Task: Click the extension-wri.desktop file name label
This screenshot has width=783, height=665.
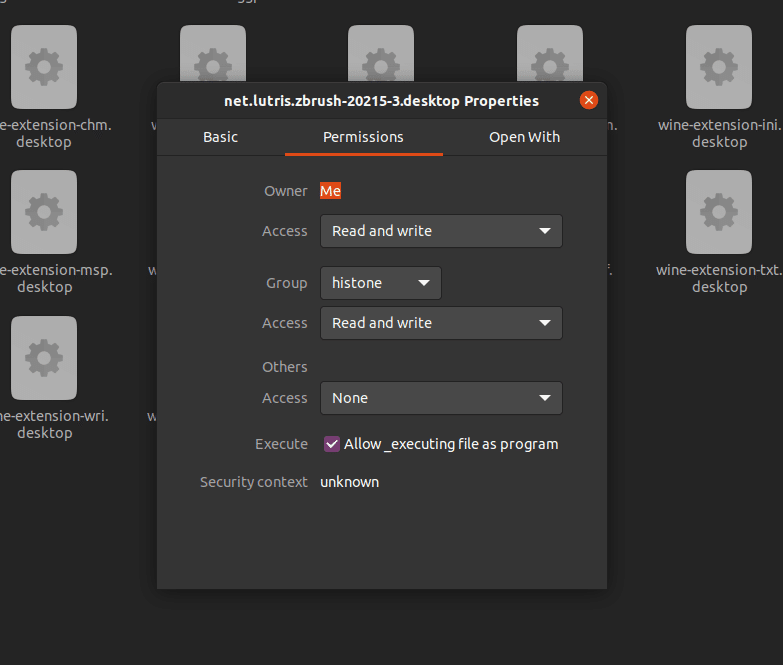Action: pos(54,424)
